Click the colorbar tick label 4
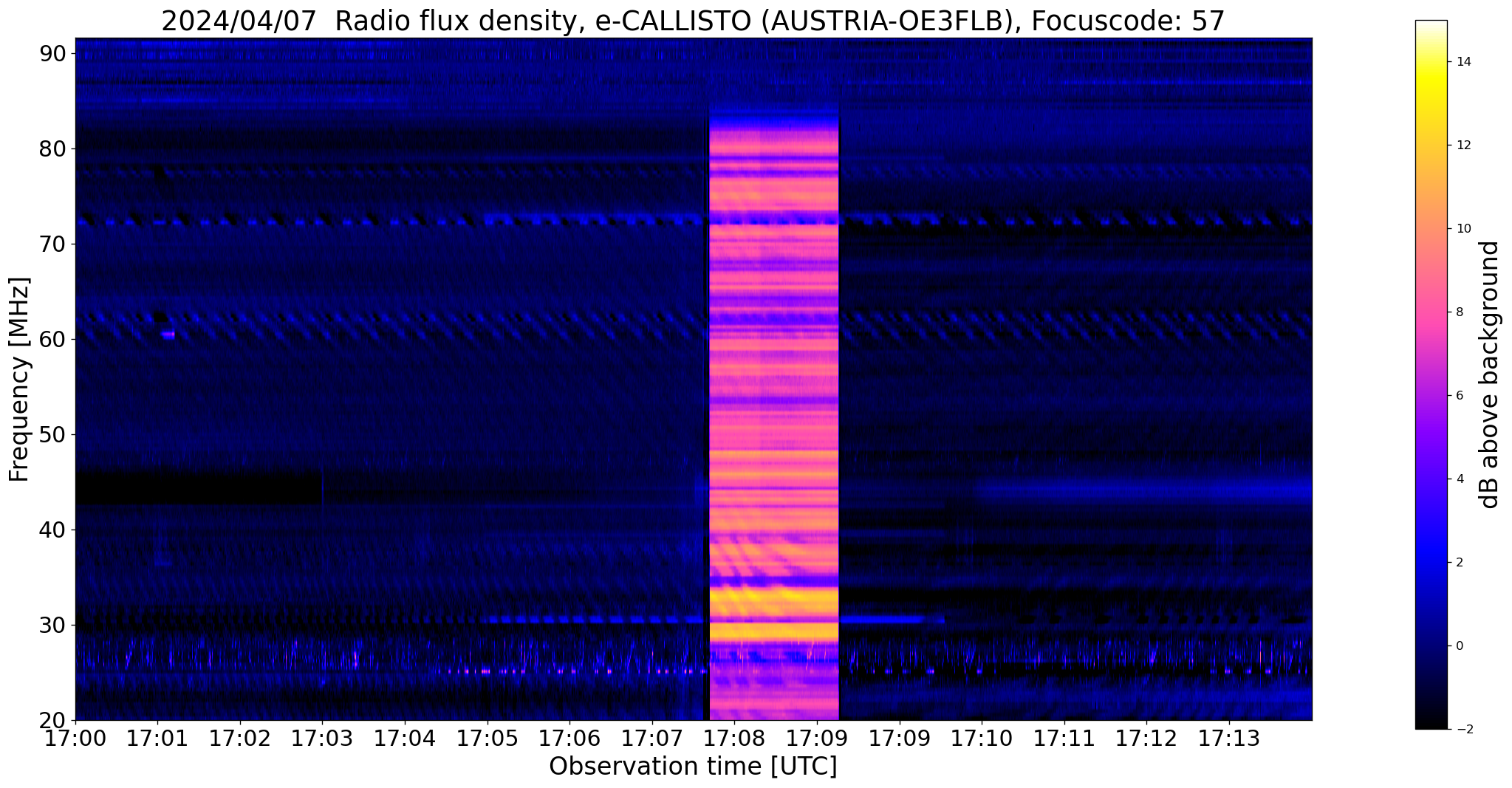The height and width of the screenshot is (788, 1512). (1460, 479)
